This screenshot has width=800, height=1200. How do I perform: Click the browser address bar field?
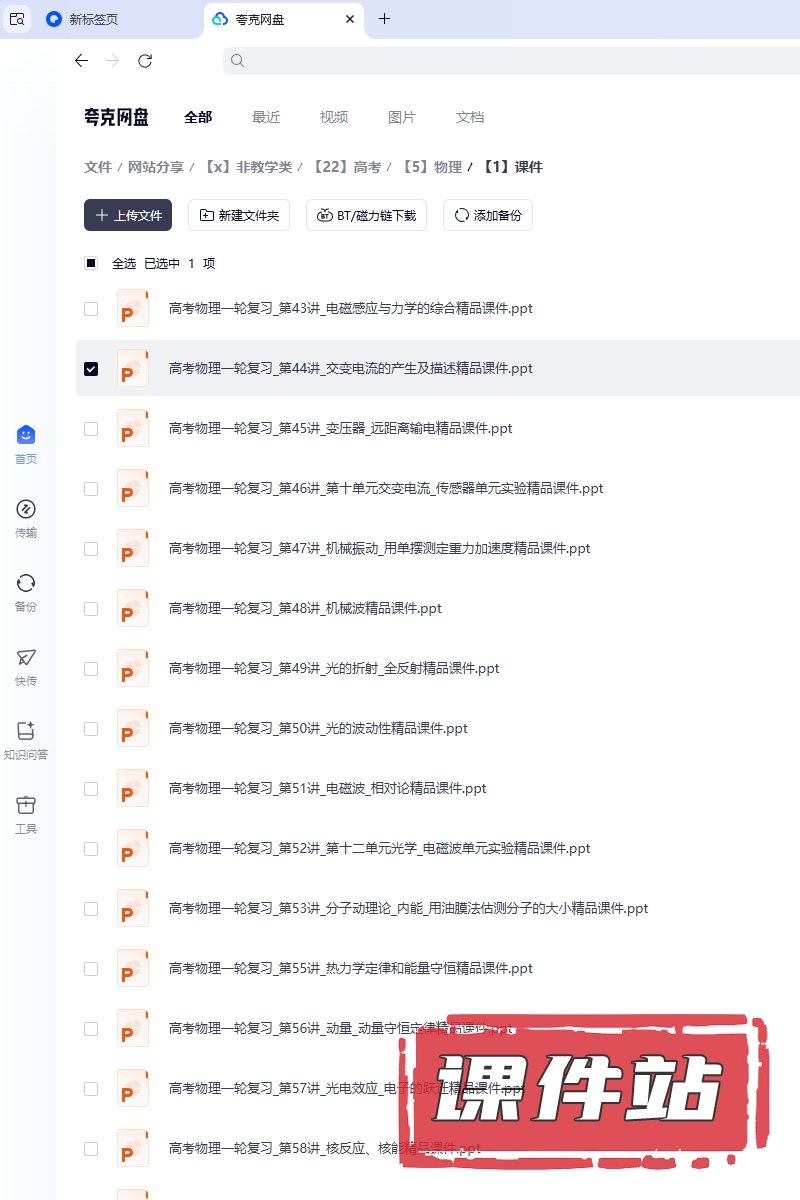pos(511,61)
